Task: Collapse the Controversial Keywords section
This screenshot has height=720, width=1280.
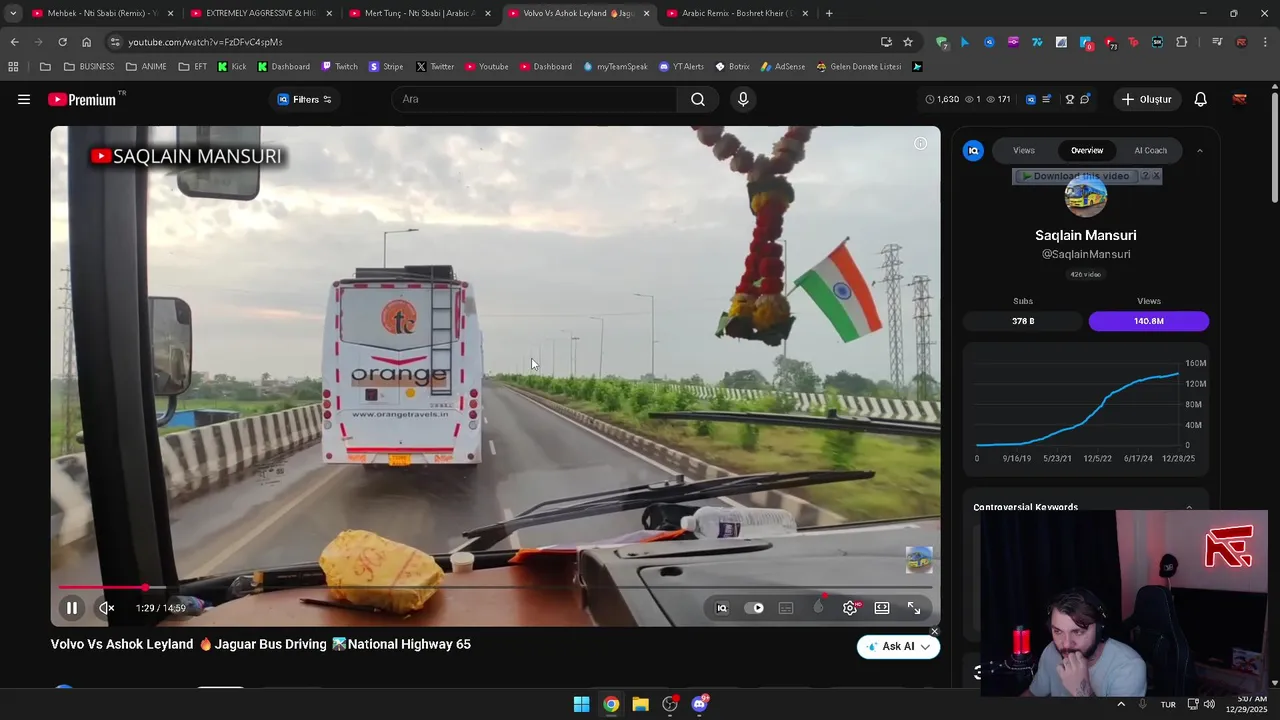Action: 1189,507
